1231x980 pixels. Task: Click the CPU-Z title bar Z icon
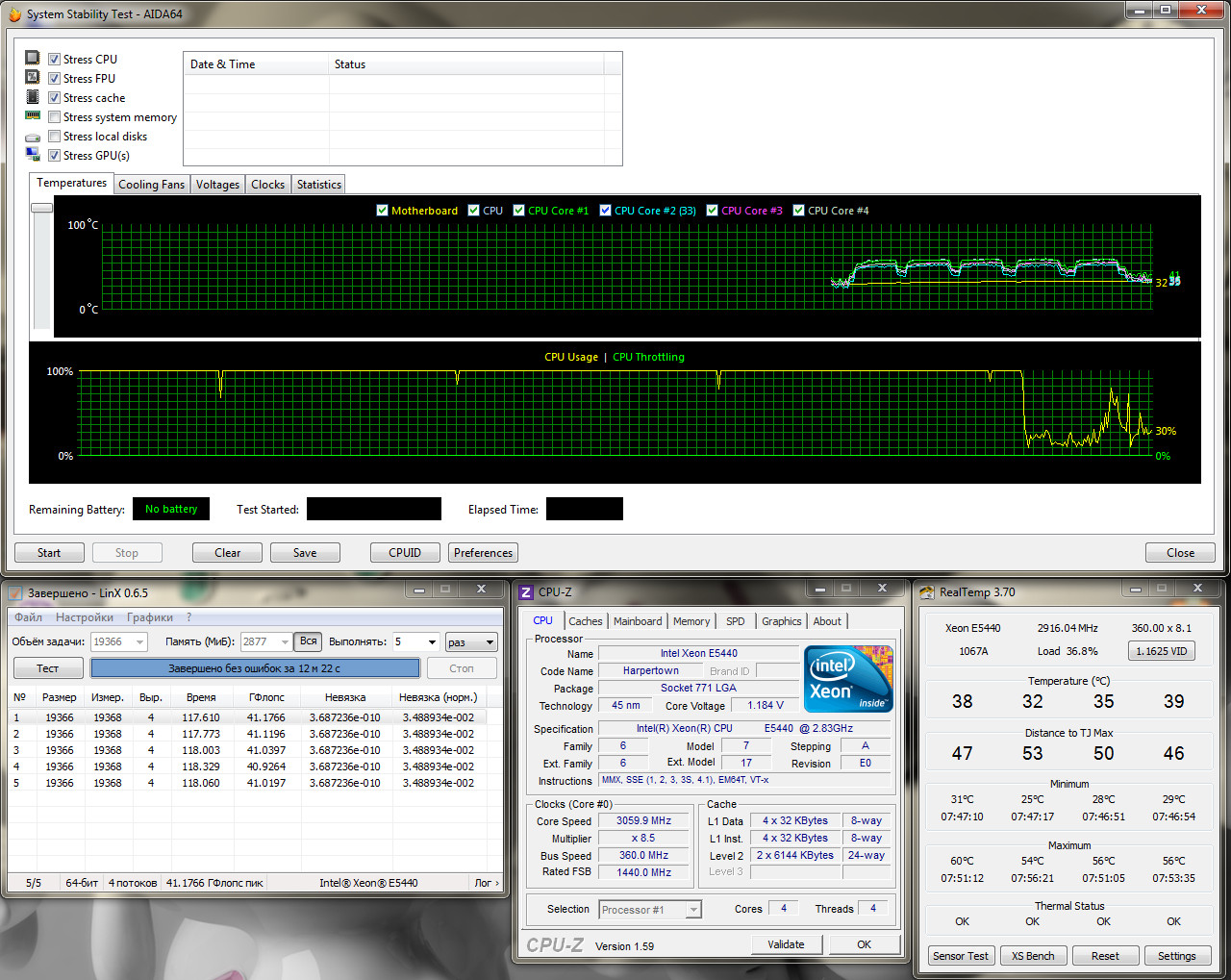(526, 592)
